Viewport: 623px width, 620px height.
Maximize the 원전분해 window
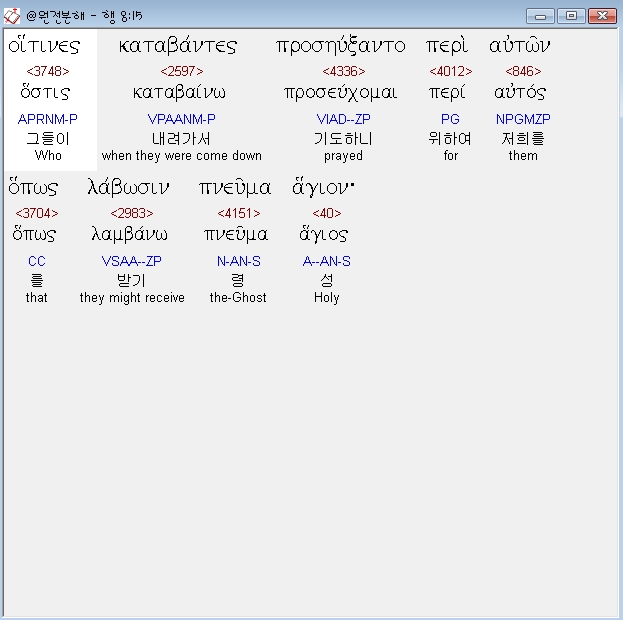pos(571,16)
